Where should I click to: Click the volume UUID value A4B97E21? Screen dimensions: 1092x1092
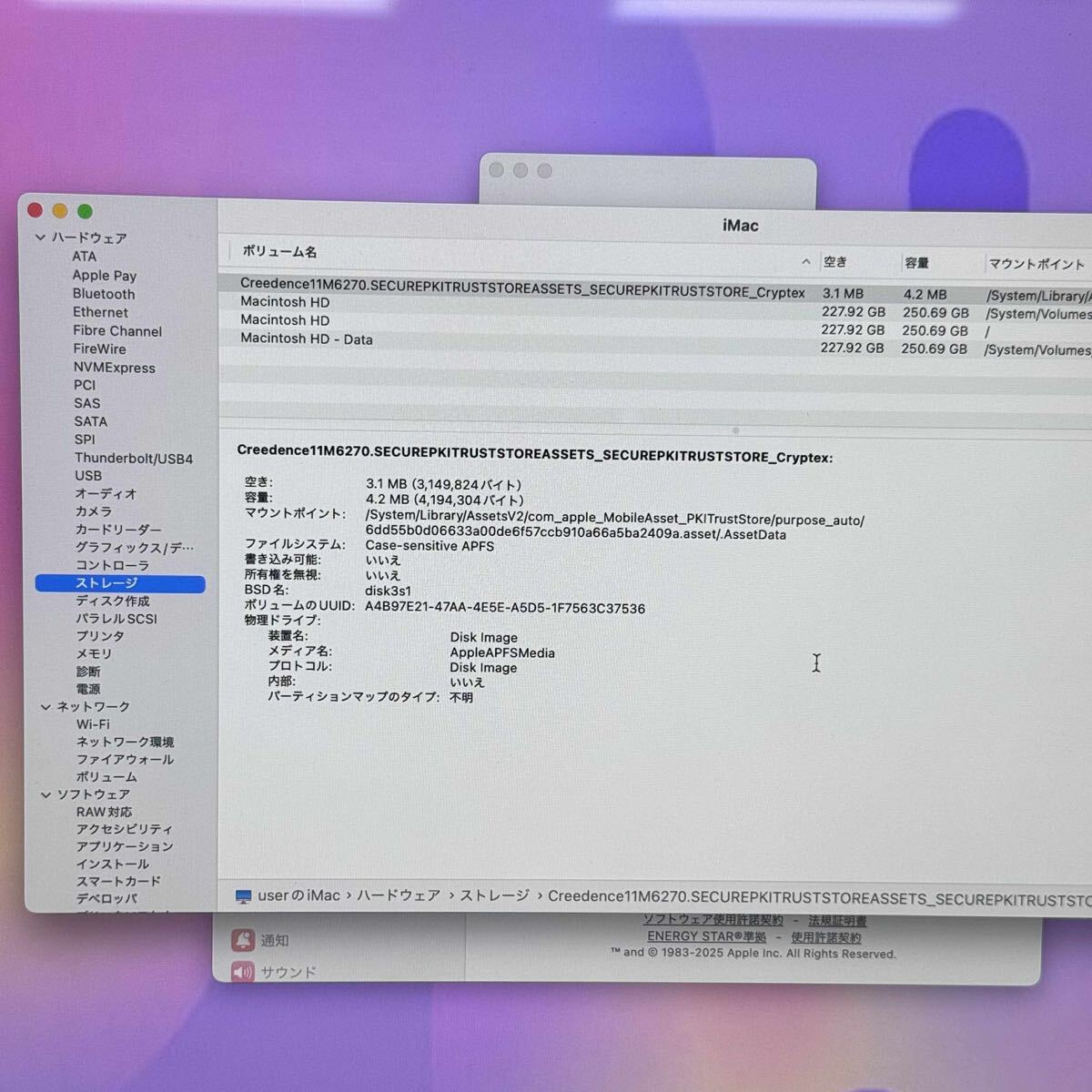pyautogui.click(x=505, y=608)
